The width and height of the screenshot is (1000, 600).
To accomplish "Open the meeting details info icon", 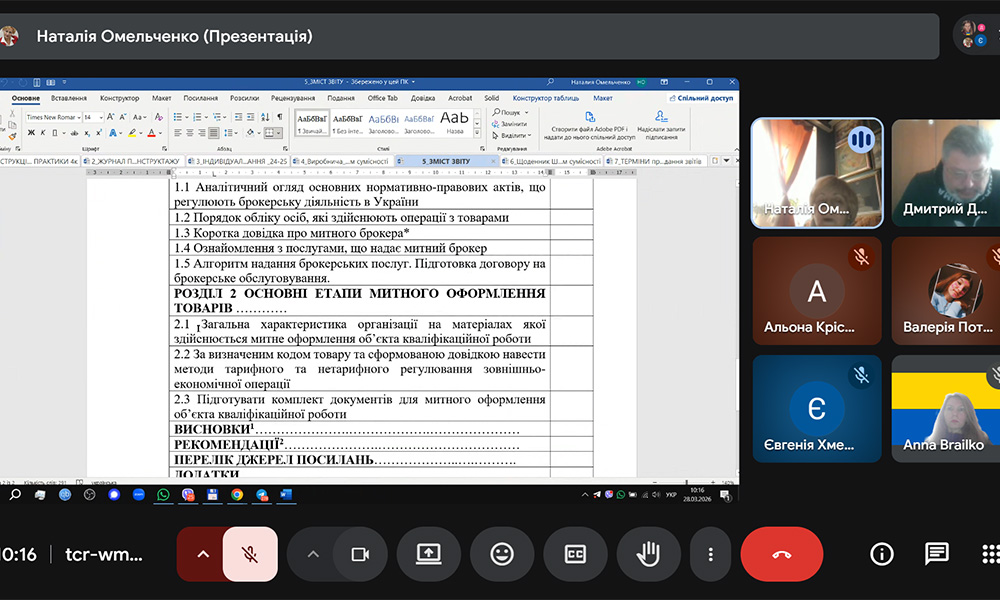I will (x=881, y=554).
